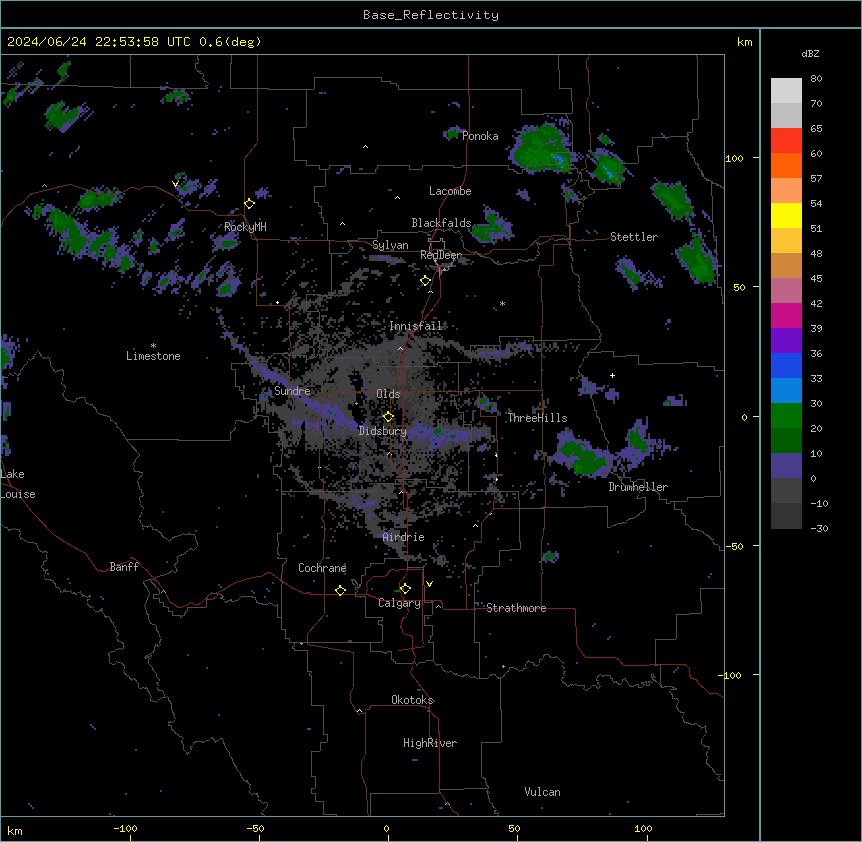
Task: Select the bright green 20-30 dBZ swatch
Action: 786,416
